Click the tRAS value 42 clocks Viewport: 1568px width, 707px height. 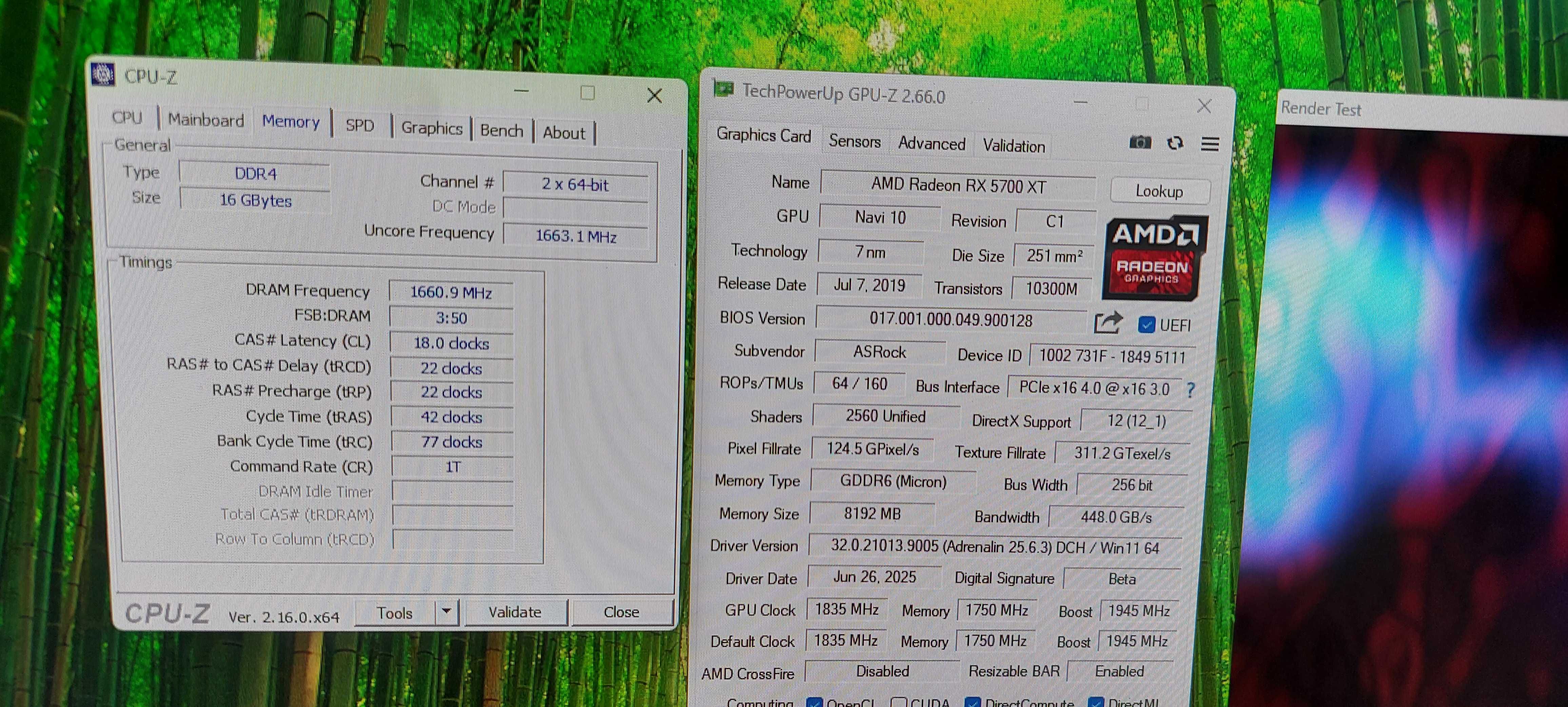pyautogui.click(x=452, y=417)
